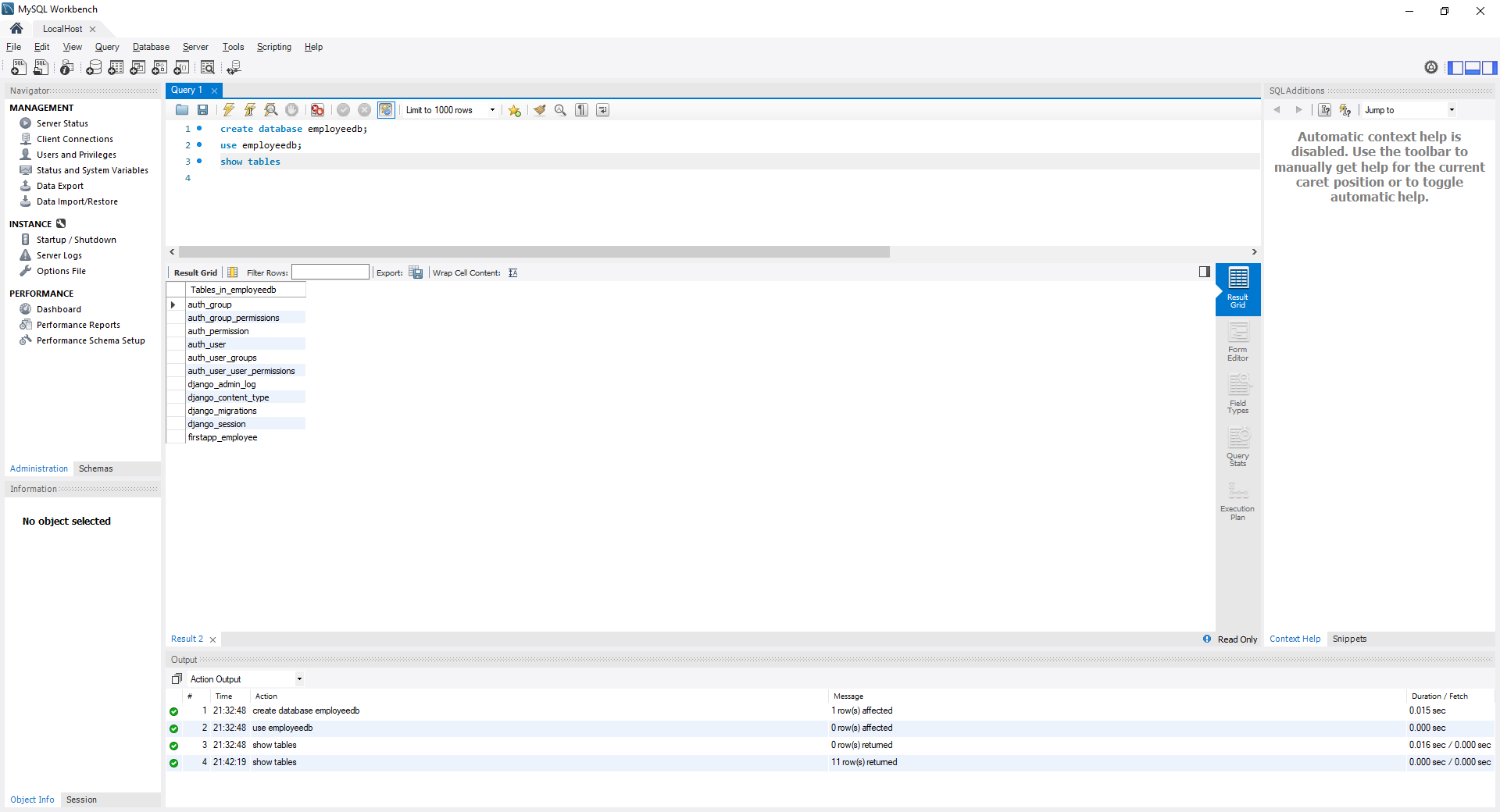Image resolution: width=1500 pixels, height=812 pixels.
Task: Open Data Export
Action: [x=60, y=186]
